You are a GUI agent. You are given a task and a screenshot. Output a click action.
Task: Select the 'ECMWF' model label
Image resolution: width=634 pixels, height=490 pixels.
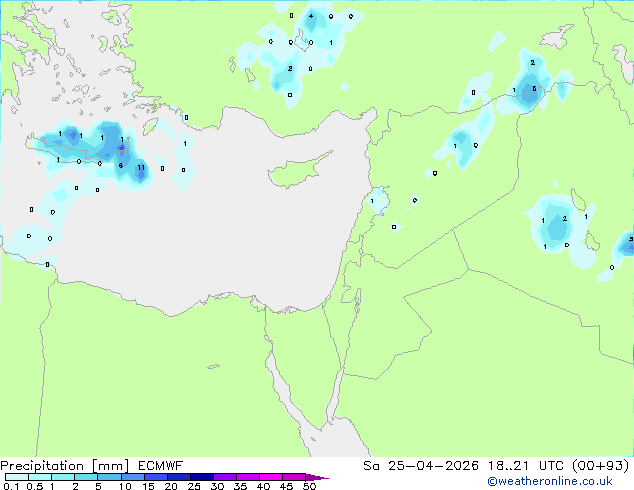(161, 466)
